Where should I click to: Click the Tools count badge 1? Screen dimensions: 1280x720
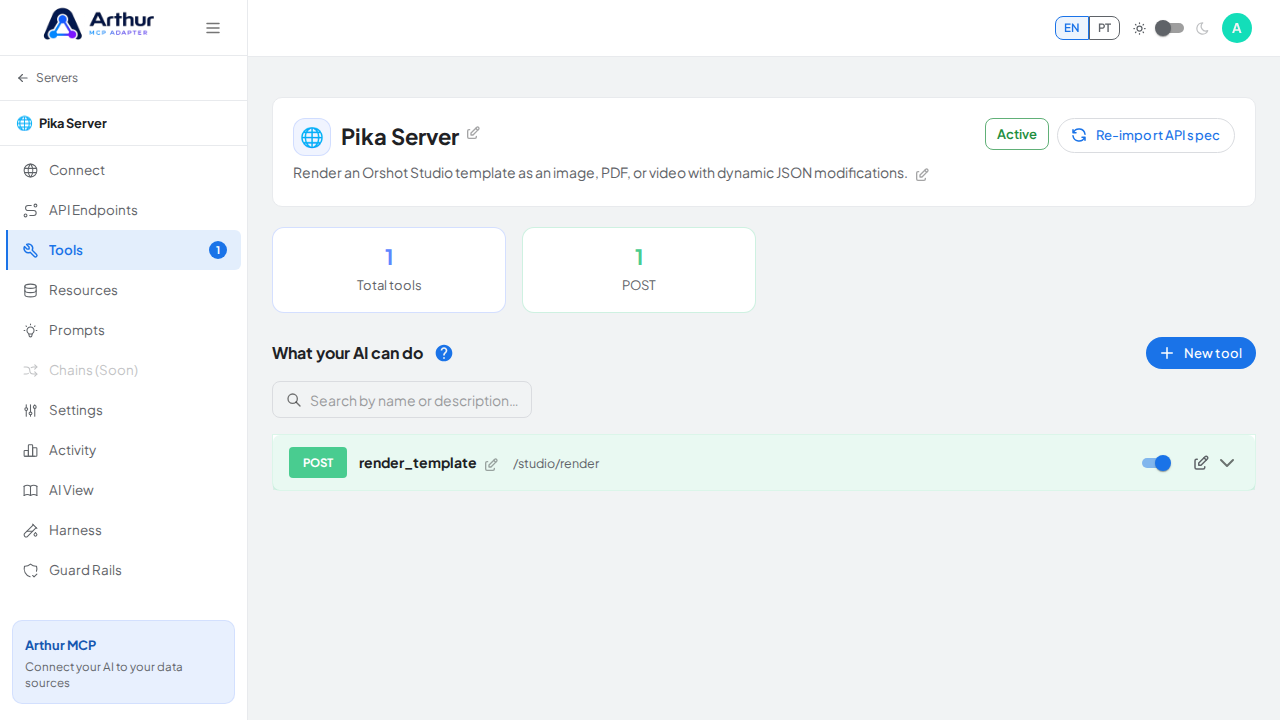tap(218, 250)
